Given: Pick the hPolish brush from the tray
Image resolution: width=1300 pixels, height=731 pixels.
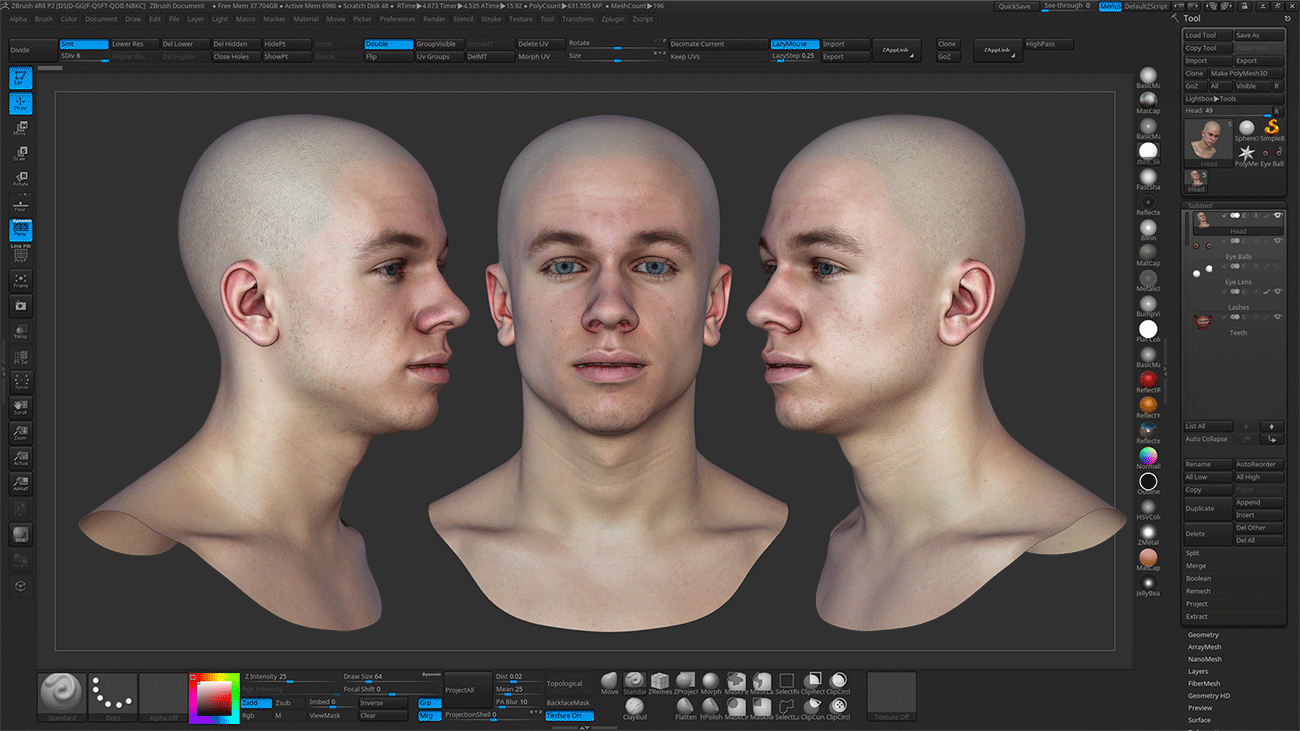Looking at the screenshot, I should pyautogui.click(x=711, y=707).
